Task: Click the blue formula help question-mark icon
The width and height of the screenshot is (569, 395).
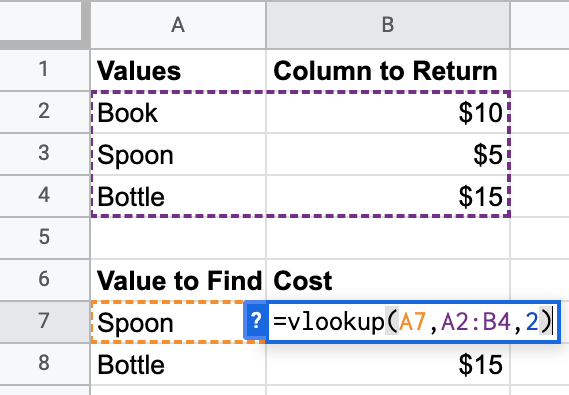Action: pyautogui.click(x=256, y=321)
